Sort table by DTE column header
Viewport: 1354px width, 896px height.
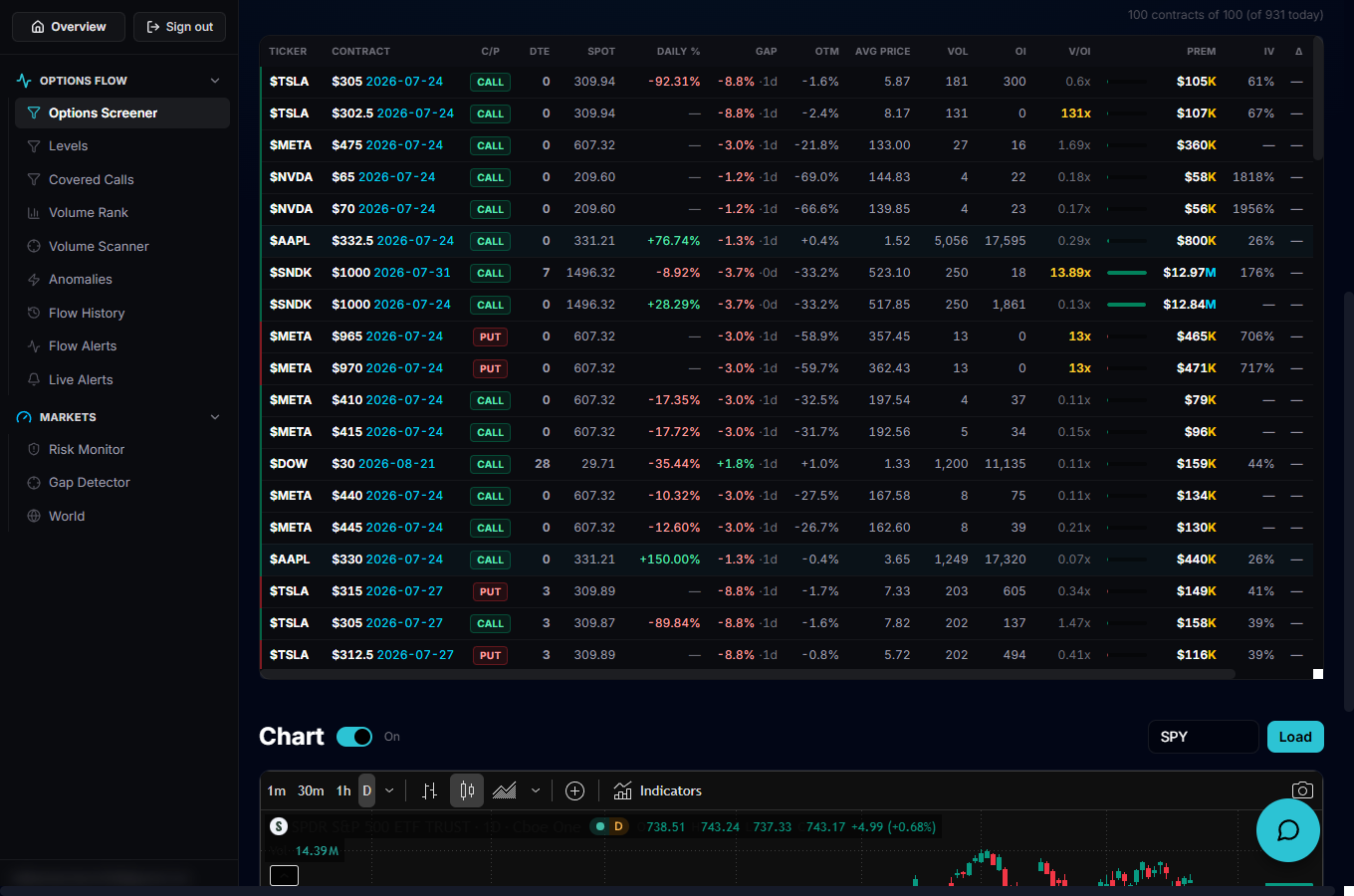coord(540,51)
